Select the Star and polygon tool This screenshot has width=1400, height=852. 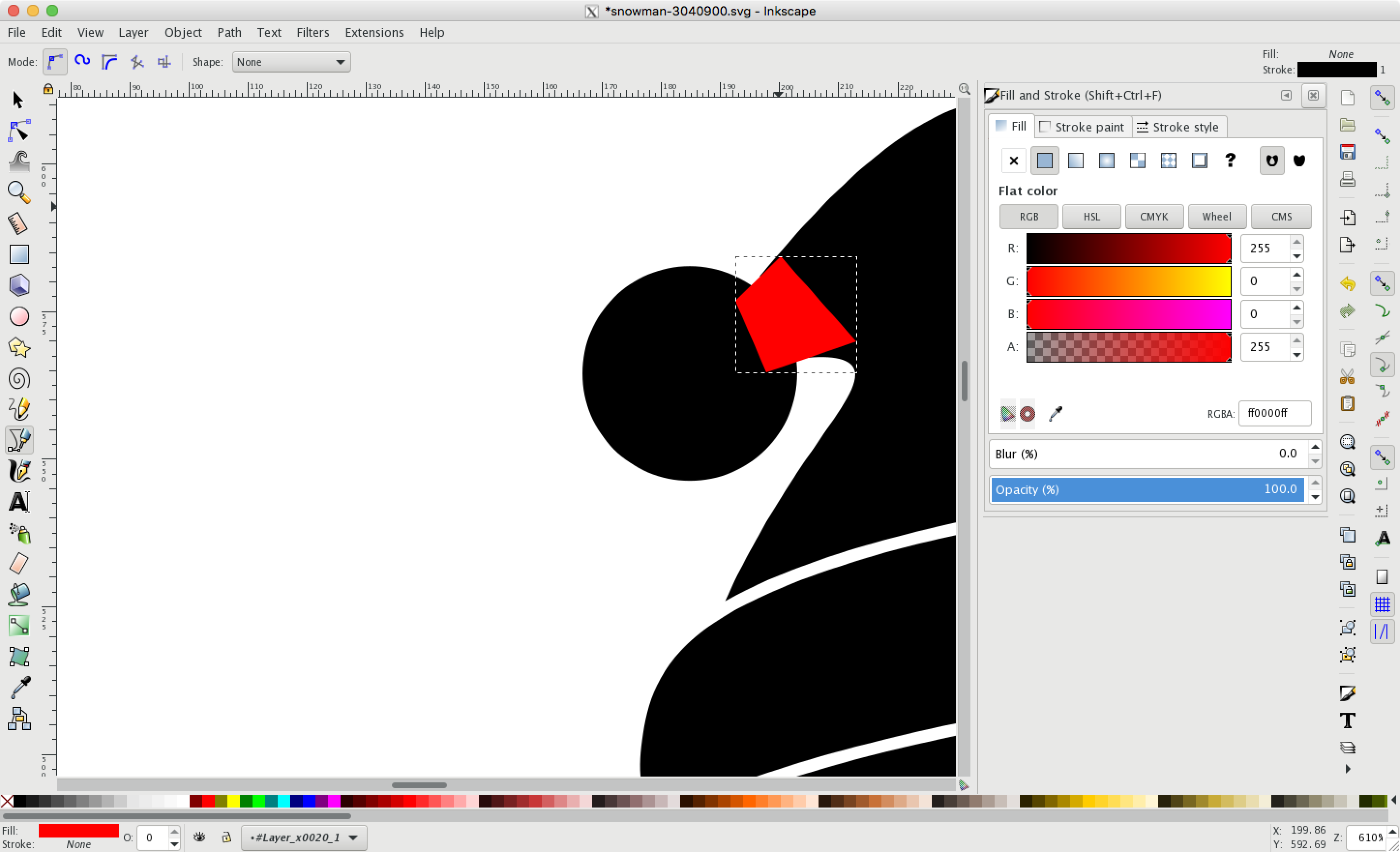19,347
